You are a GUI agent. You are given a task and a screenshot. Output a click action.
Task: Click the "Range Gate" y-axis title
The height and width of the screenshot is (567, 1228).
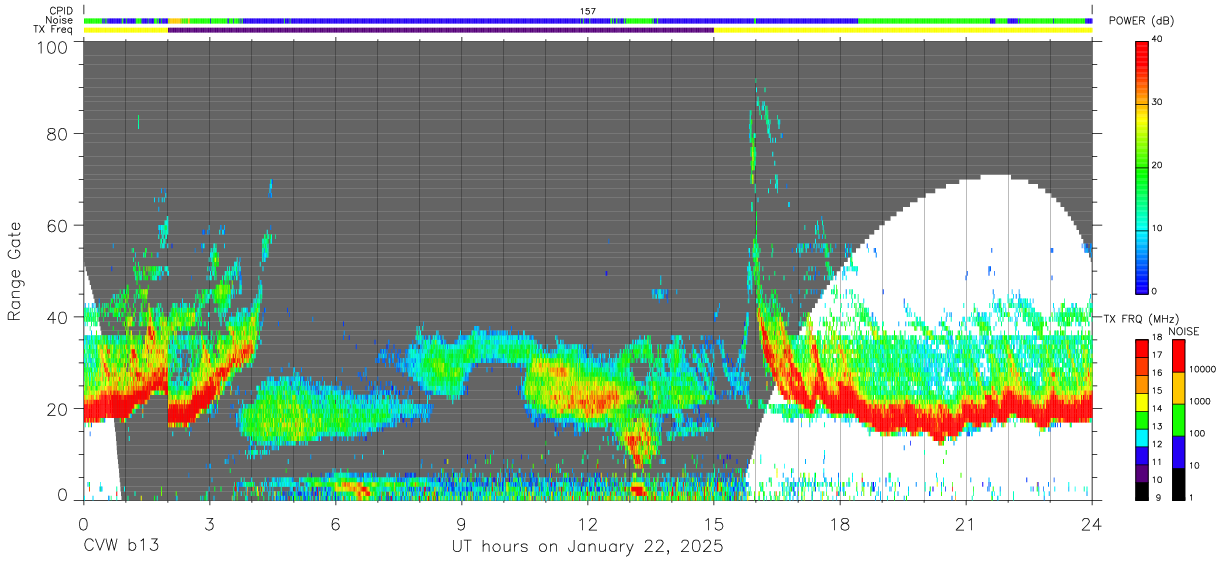[x=16, y=271]
